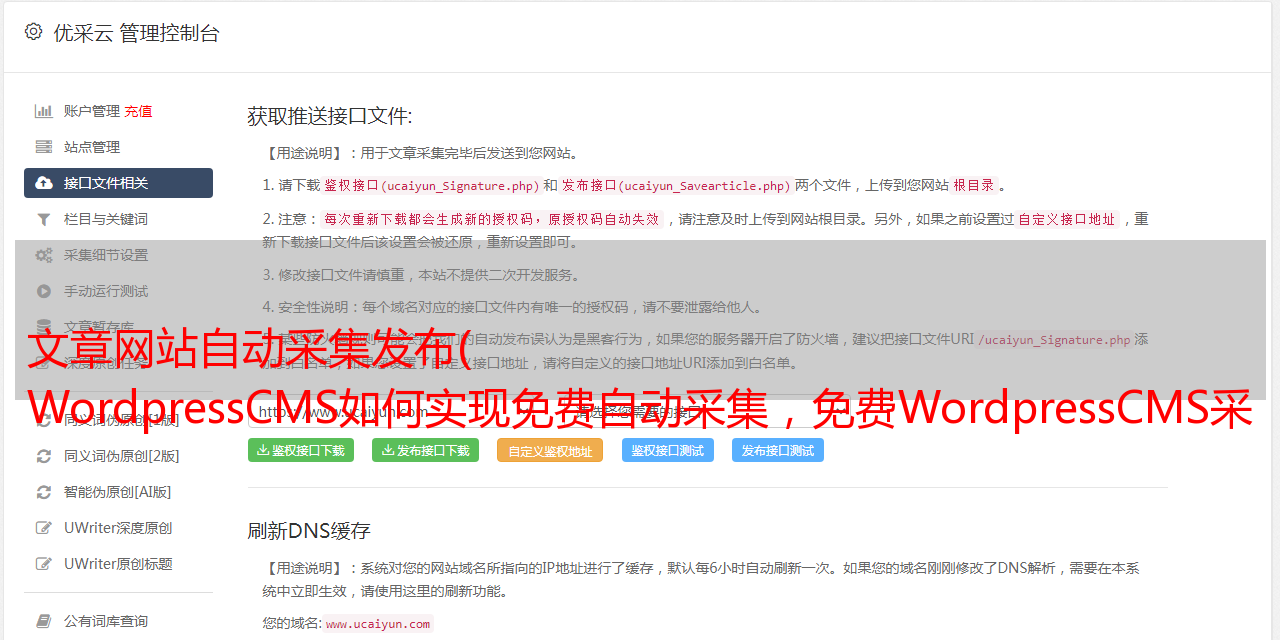Open the 充值 recharge link
The height and width of the screenshot is (640, 1280).
coord(138,111)
